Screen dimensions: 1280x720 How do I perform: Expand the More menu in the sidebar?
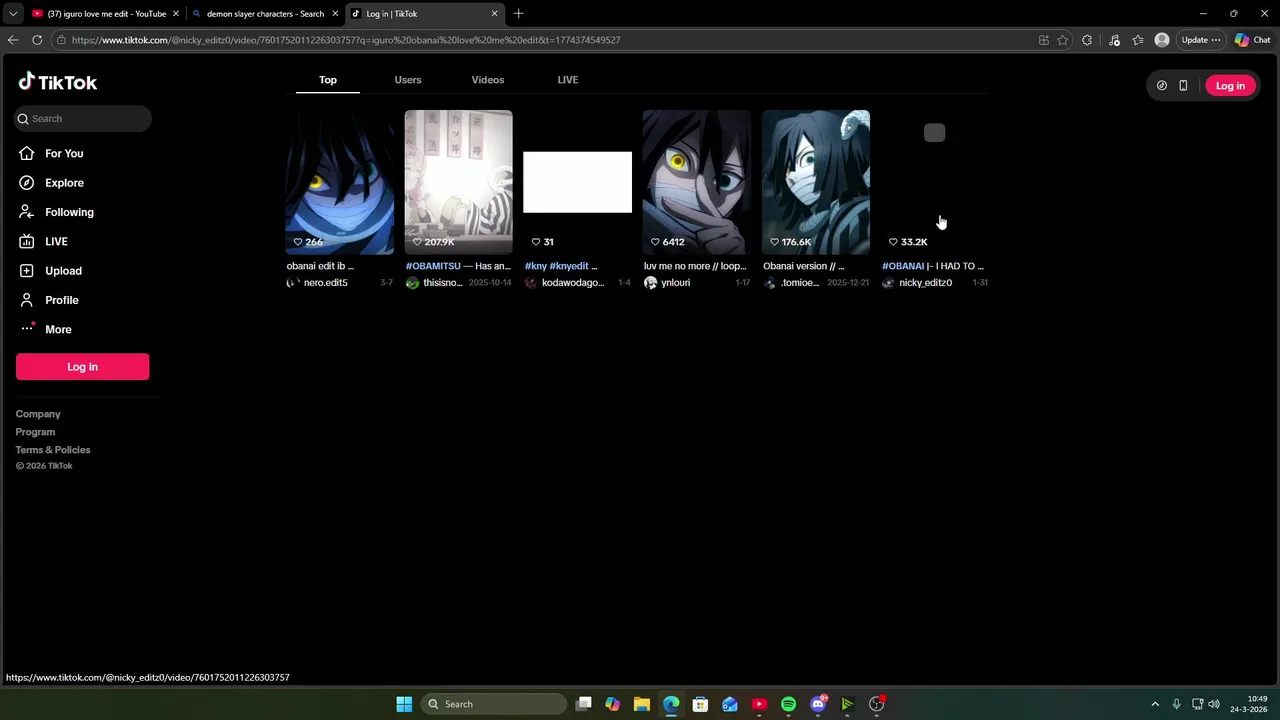[x=58, y=329]
